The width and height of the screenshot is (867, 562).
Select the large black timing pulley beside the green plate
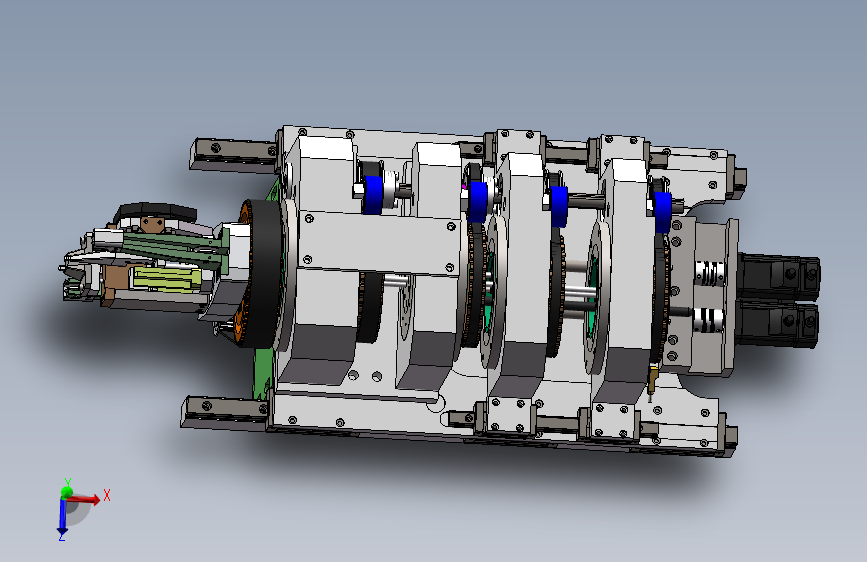tap(264, 273)
